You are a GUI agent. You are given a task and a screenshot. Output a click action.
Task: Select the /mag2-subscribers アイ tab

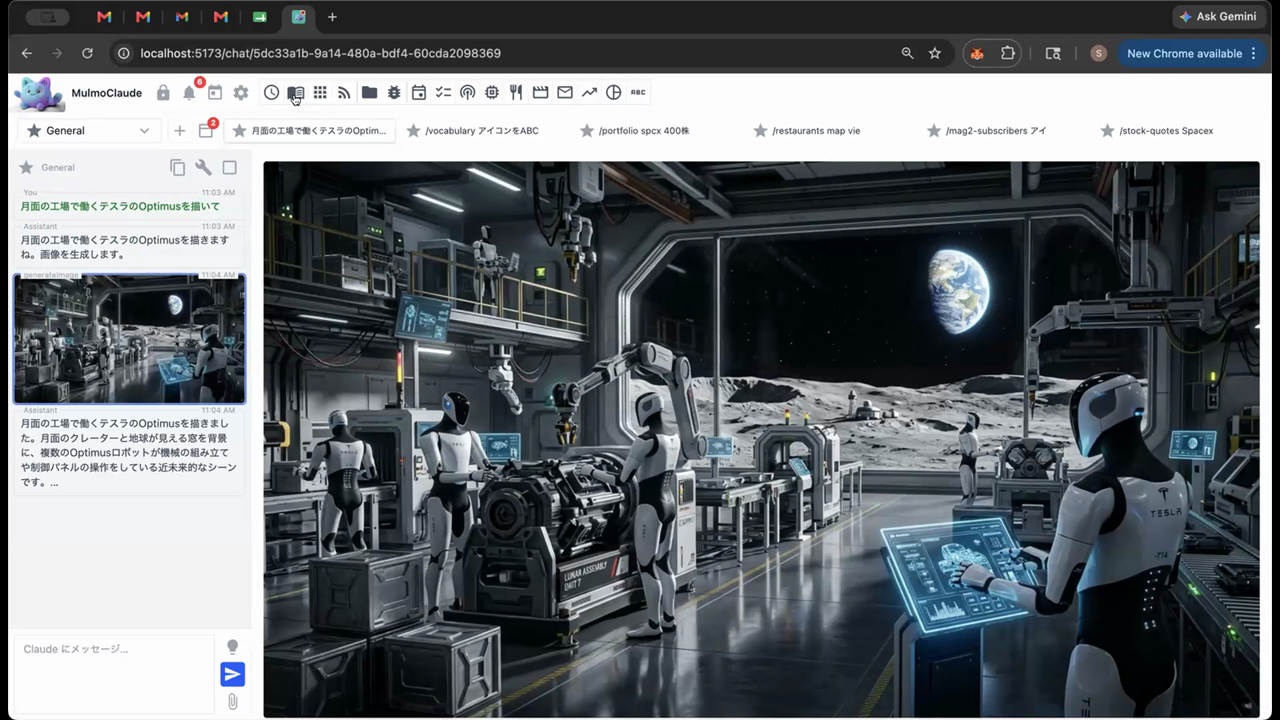(x=986, y=131)
